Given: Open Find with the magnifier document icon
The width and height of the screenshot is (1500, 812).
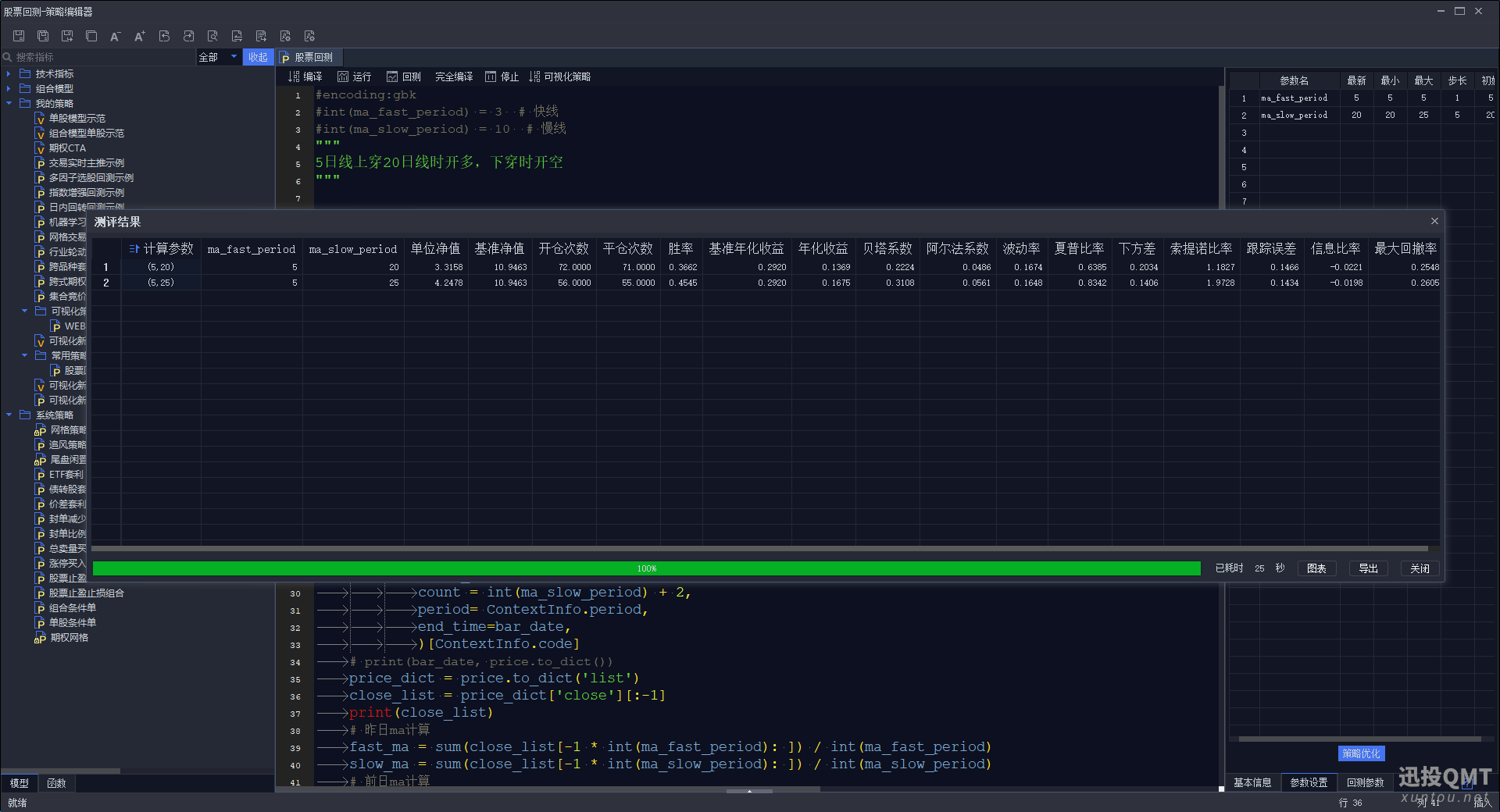Looking at the screenshot, I should 212,36.
